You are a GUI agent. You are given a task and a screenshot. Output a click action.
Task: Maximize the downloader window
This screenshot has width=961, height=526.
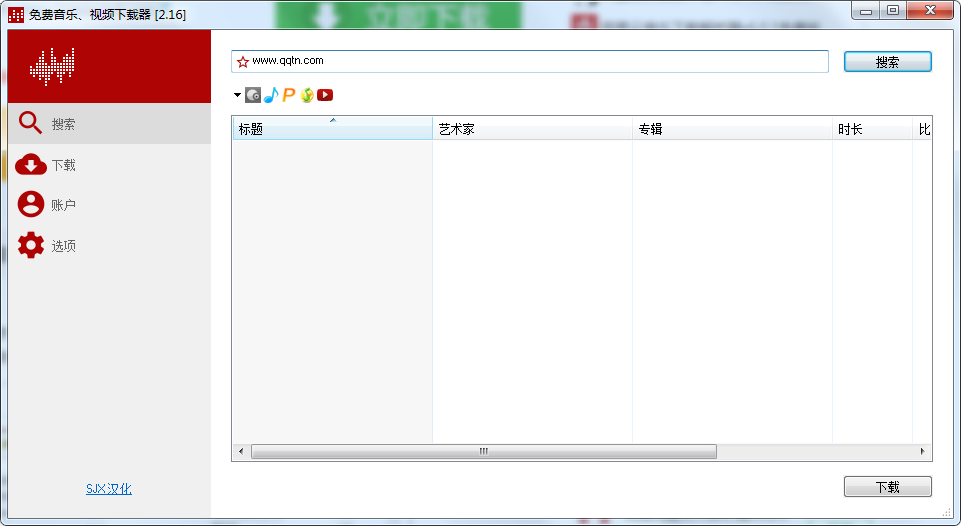893,10
